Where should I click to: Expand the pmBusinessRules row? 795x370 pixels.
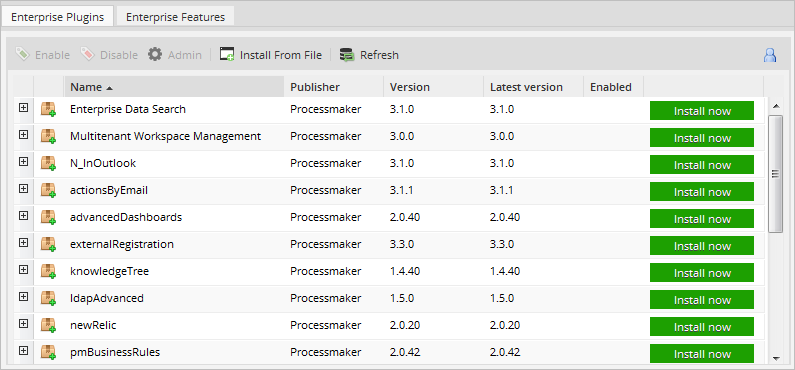[23, 350]
